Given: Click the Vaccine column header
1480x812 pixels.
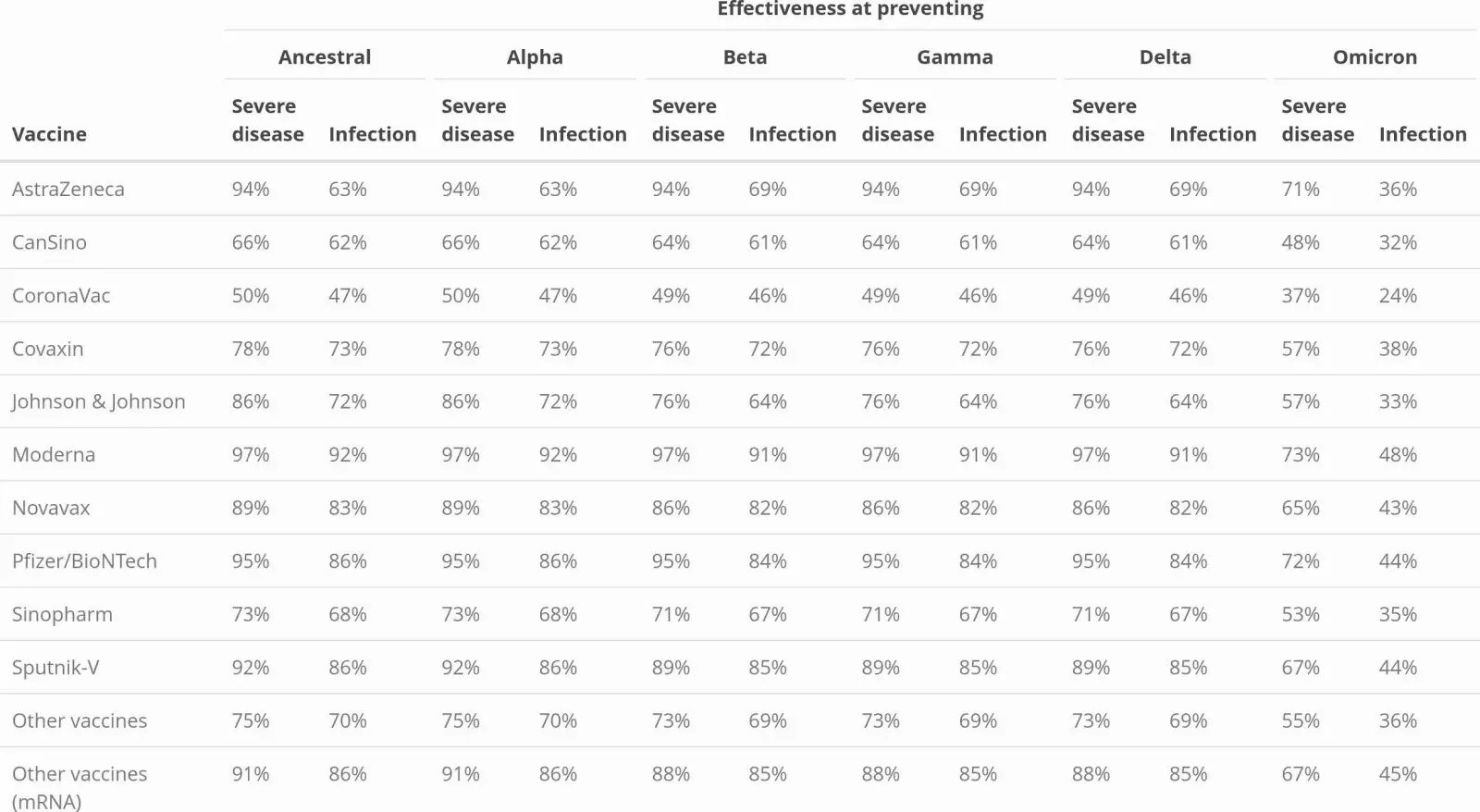Looking at the screenshot, I should point(49,134).
